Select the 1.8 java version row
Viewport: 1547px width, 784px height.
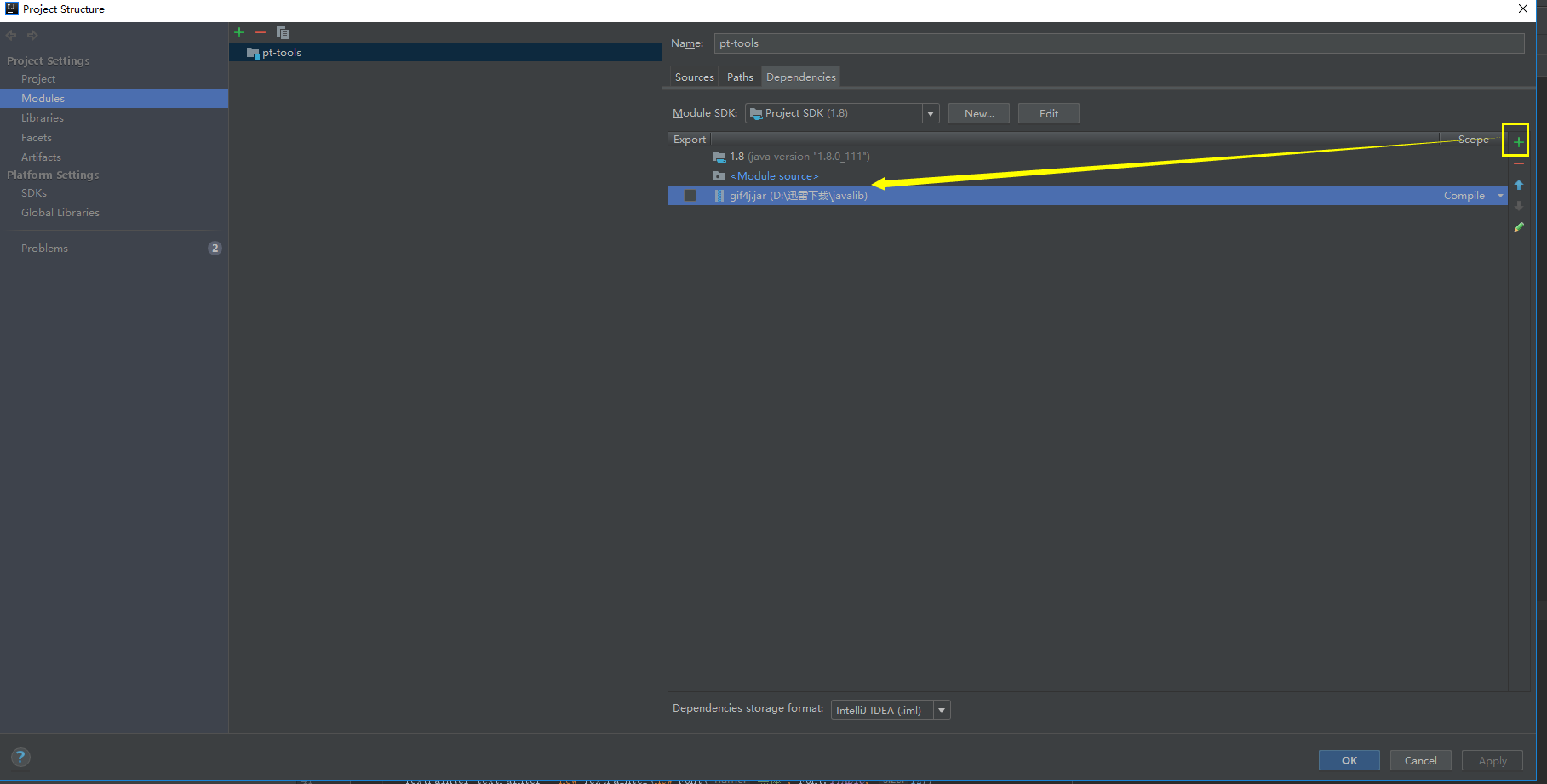(x=1088, y=157)
